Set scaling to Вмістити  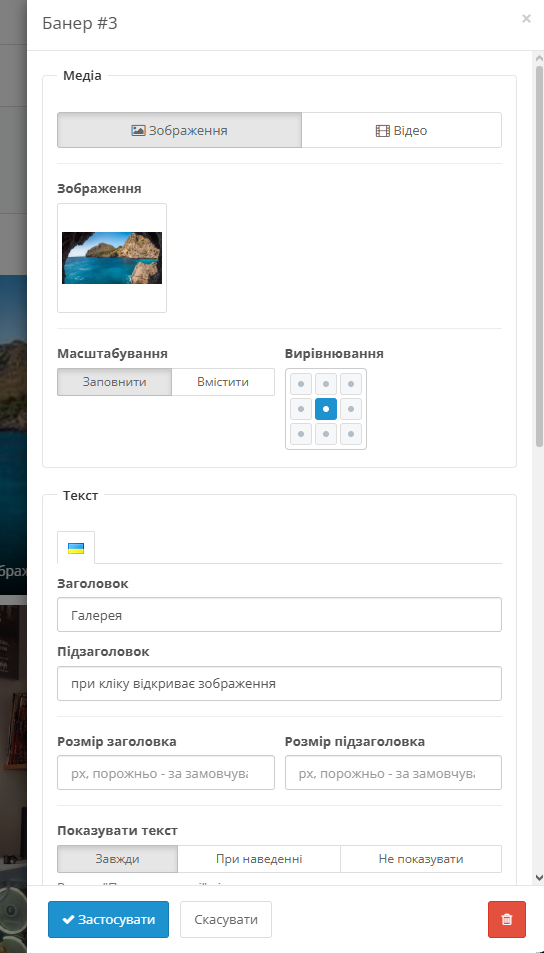223,382
